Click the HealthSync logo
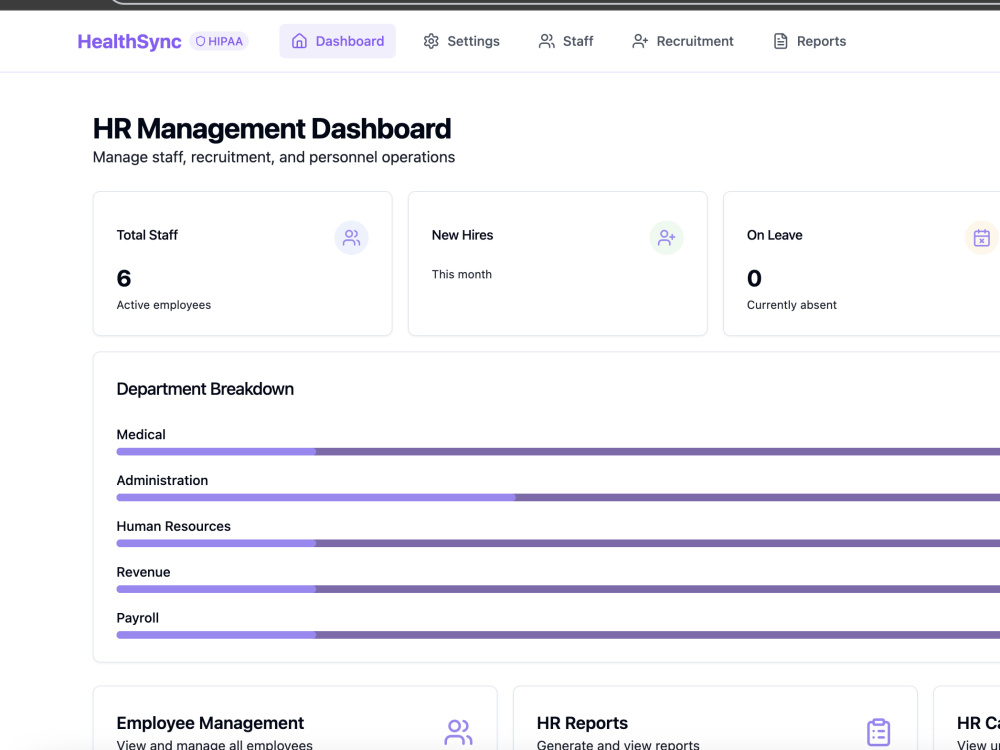The image size is (1000, 750). pyautogui.click(x=129, y=41)
